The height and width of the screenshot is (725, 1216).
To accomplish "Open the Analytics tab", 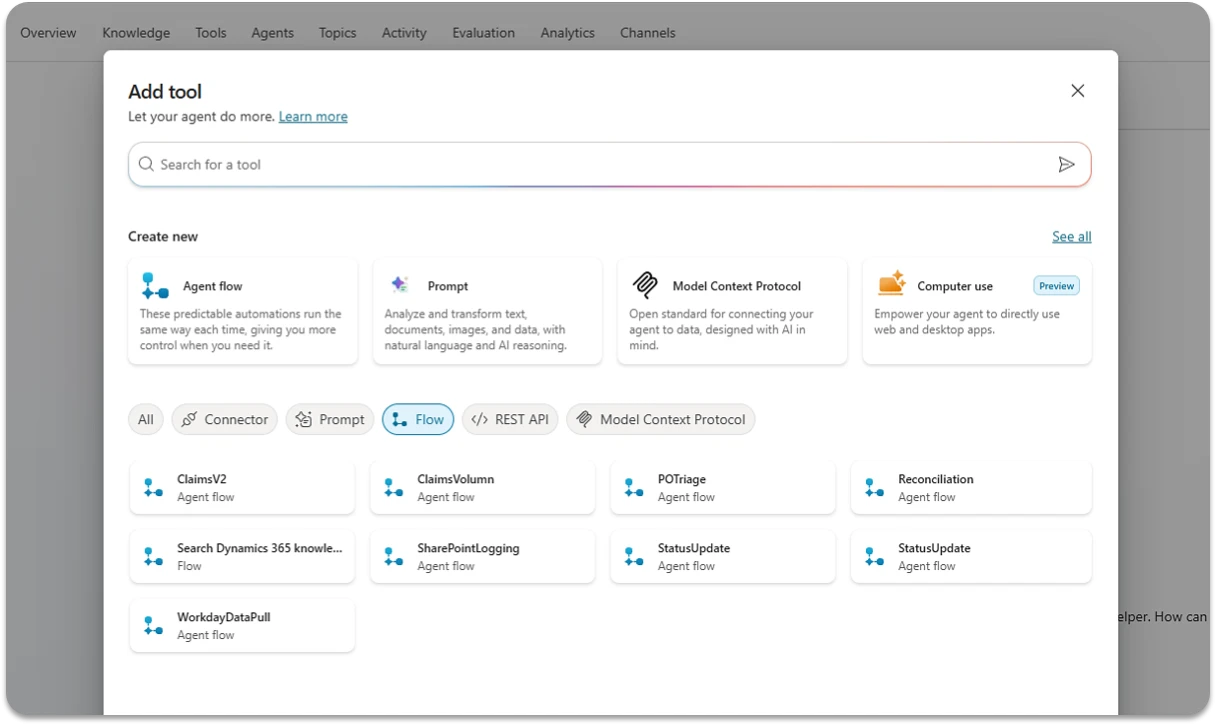I will pyautogui.click(x=567, y=33).
